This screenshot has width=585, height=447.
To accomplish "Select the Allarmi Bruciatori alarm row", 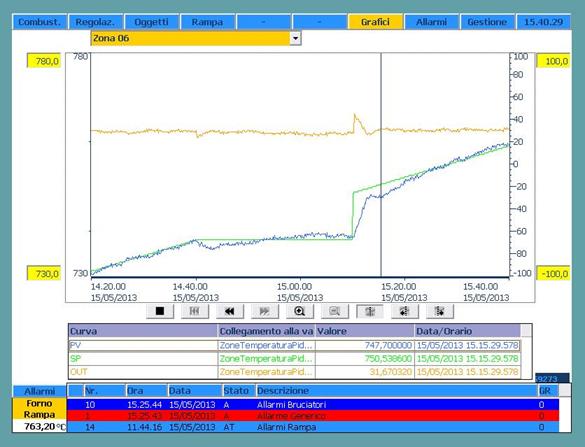I will [x=313, y=404].
